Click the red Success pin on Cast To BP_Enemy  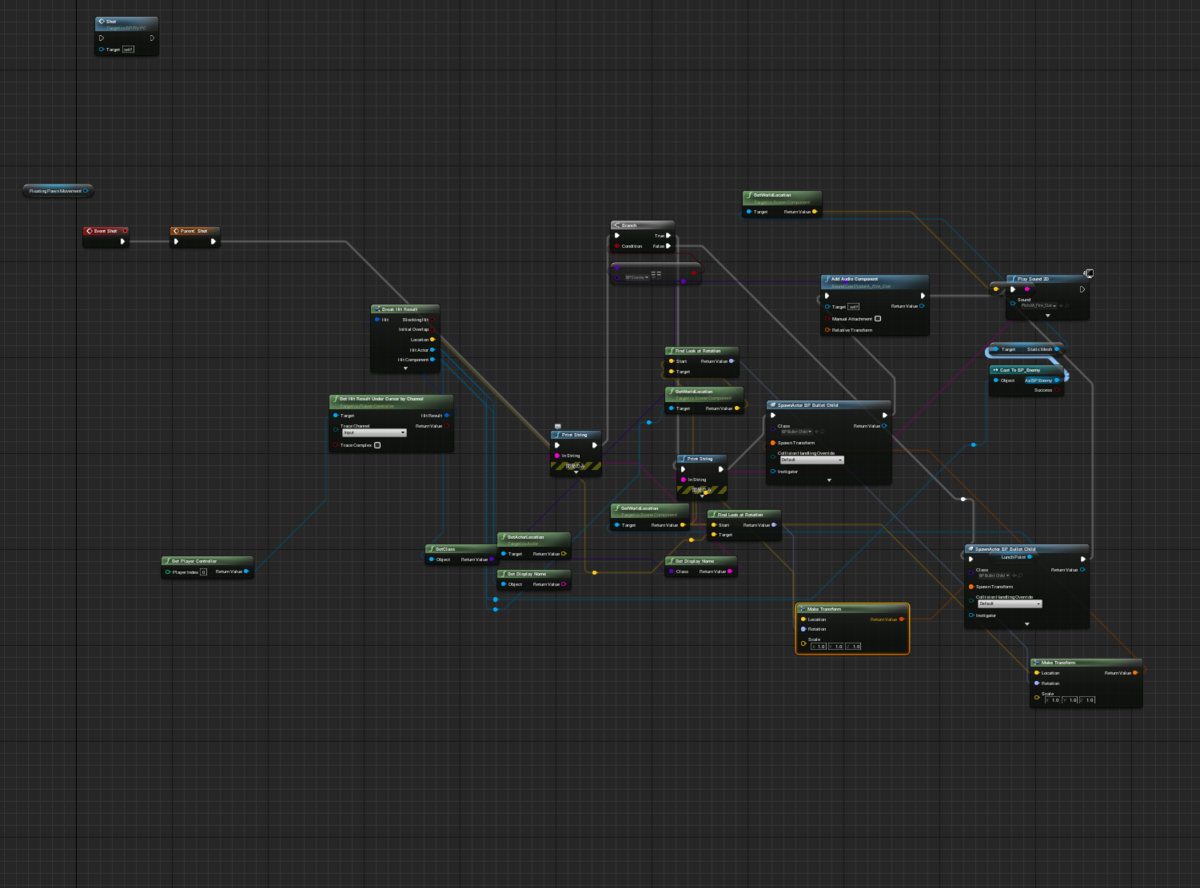(x=1057, y=390)
